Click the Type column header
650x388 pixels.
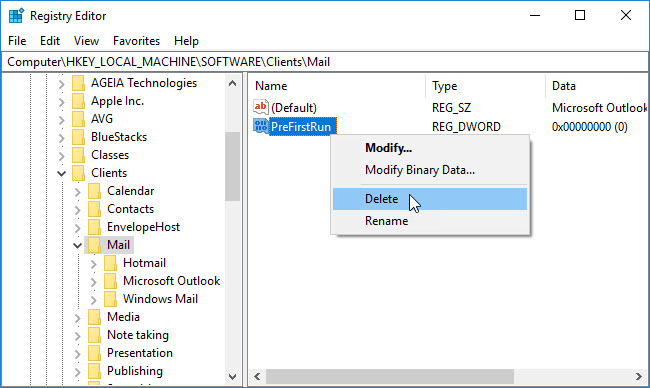click(x=485, y=86)
